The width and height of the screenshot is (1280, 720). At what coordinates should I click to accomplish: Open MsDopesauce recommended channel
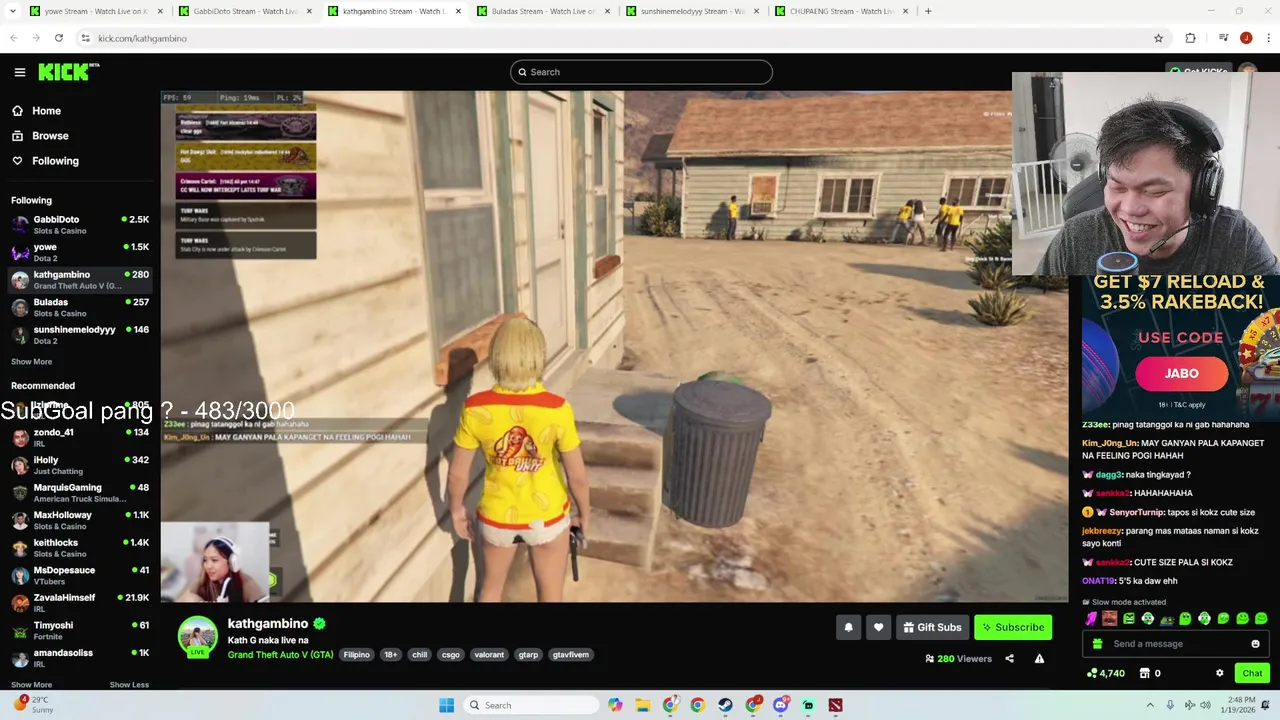(x=80, y=576)
